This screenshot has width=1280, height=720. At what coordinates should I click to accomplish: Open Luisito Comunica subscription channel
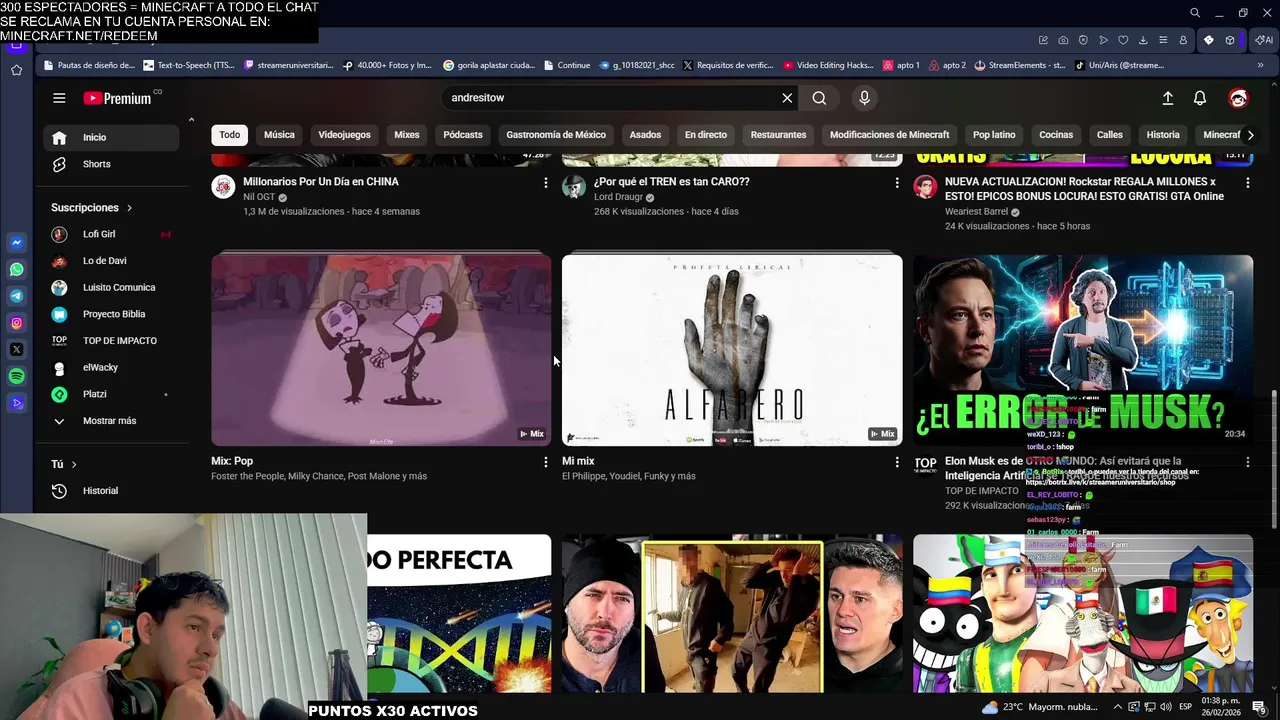[112, 287]
